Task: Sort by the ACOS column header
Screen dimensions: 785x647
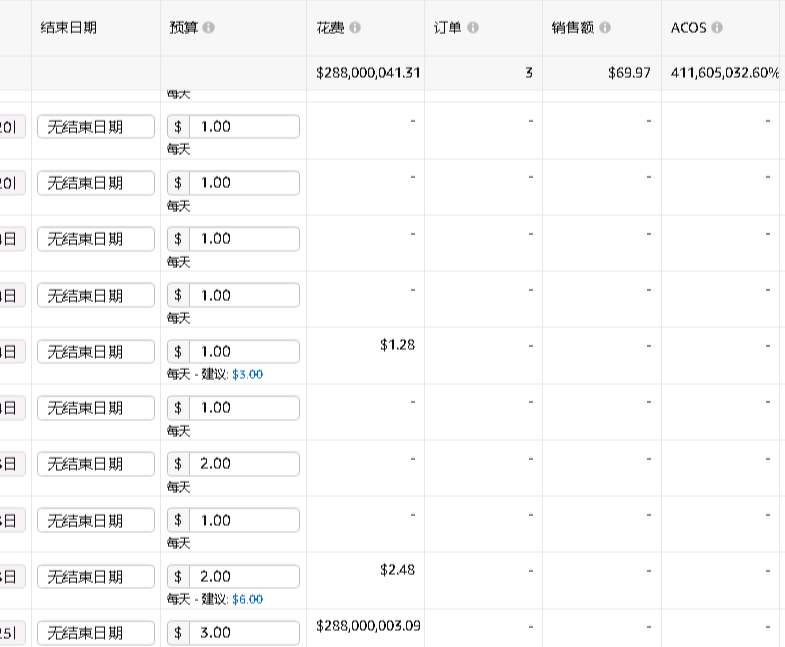Action: [x=688, y=28]
